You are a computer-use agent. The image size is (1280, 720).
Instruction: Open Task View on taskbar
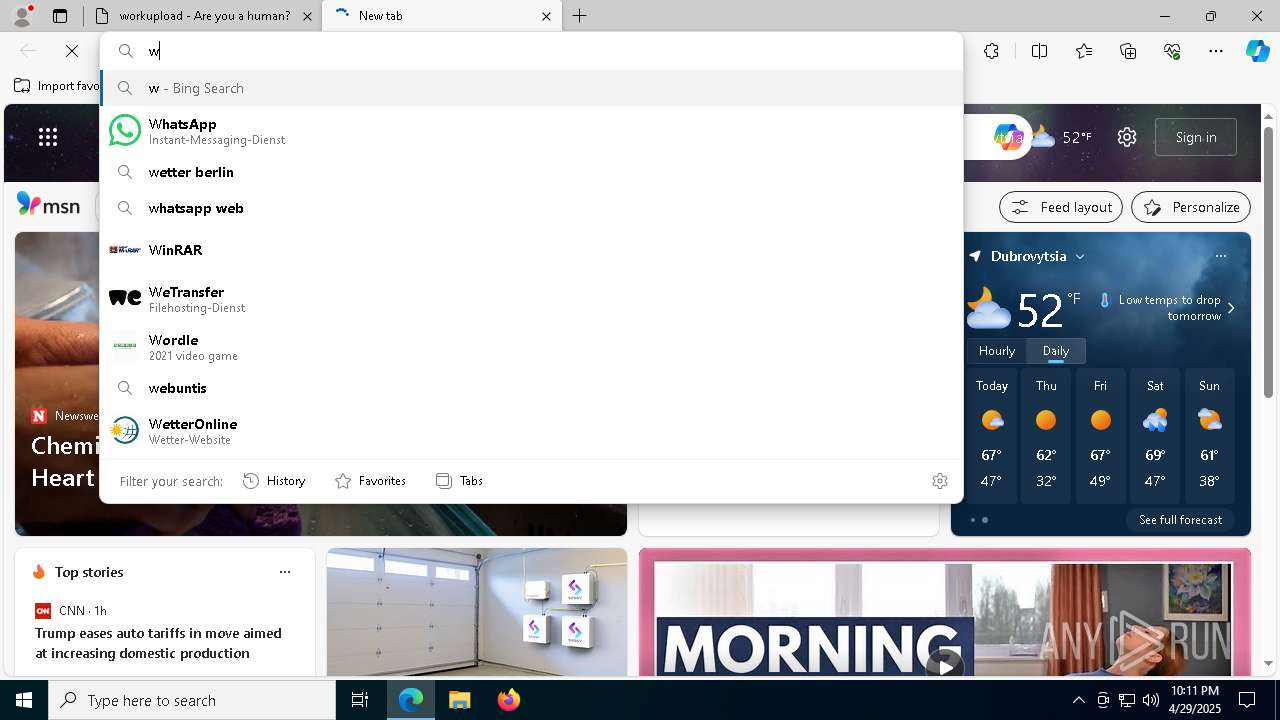tap(360, 700)
